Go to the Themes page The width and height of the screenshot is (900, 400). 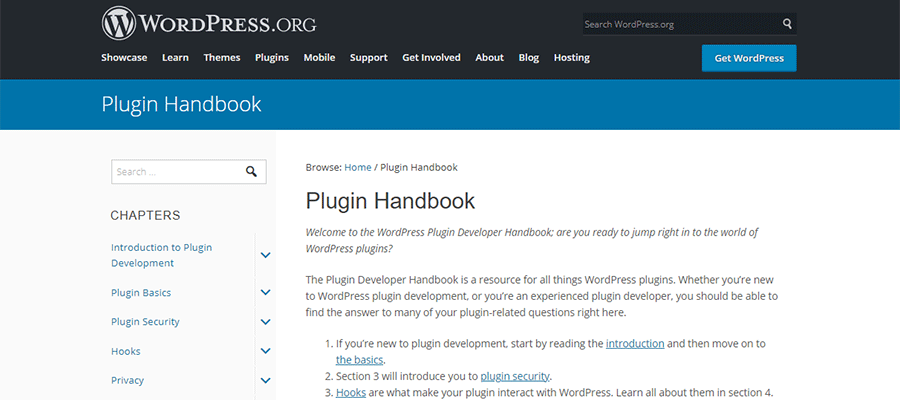click(x=221, y=58)
